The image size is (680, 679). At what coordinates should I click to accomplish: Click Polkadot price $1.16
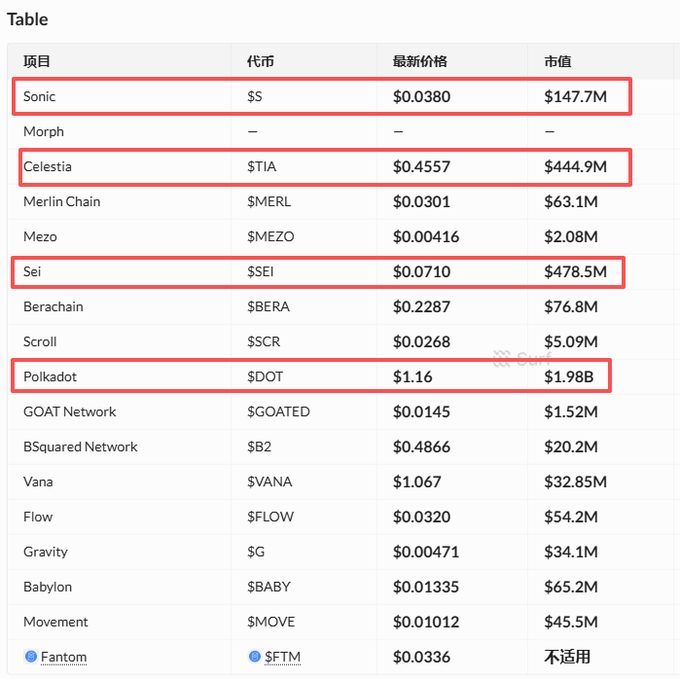(x=412, y=377)
